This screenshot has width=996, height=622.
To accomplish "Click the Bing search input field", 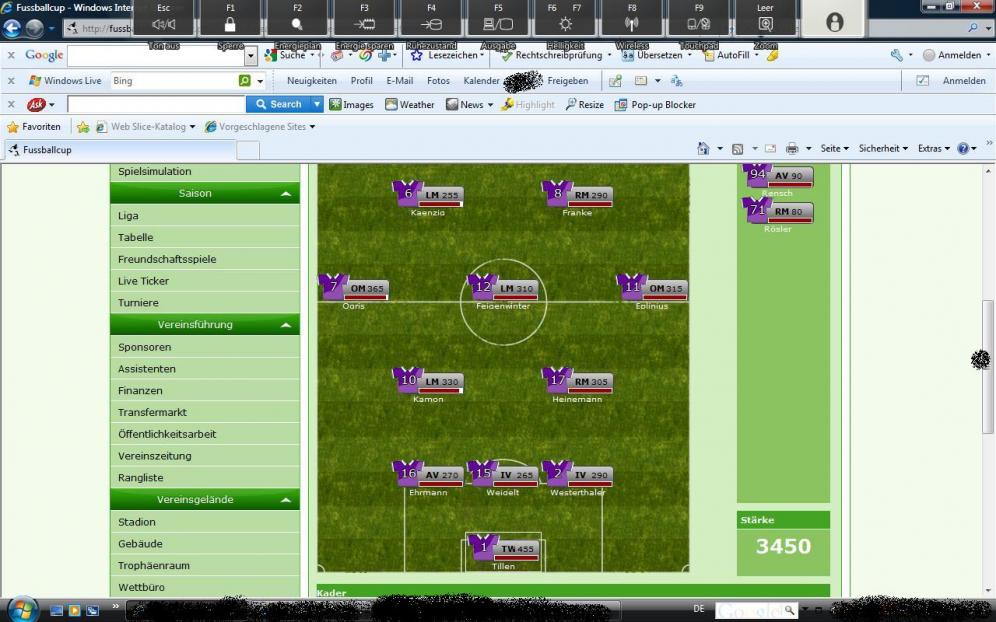I will pos(172,81).
